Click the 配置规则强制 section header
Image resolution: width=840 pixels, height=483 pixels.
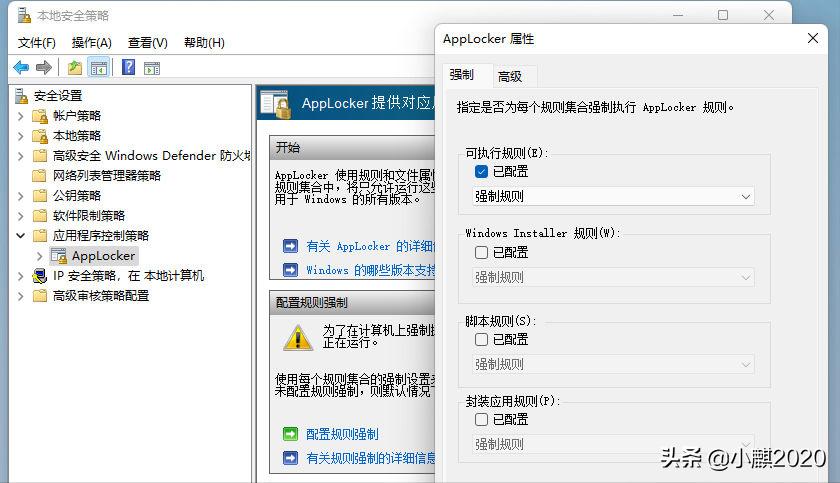coord(352,303)
